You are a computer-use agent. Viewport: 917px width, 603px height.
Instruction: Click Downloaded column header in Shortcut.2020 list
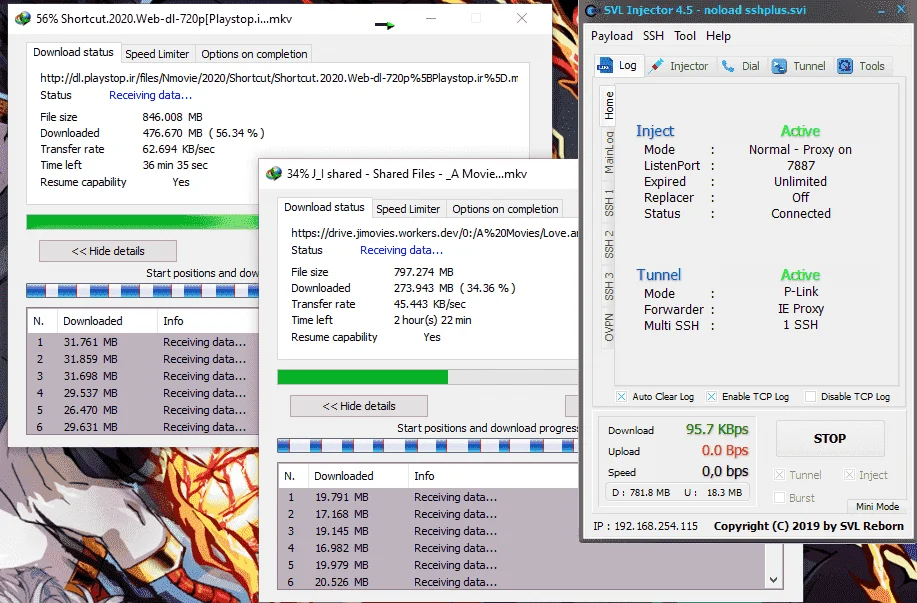[x=106, y=321]
